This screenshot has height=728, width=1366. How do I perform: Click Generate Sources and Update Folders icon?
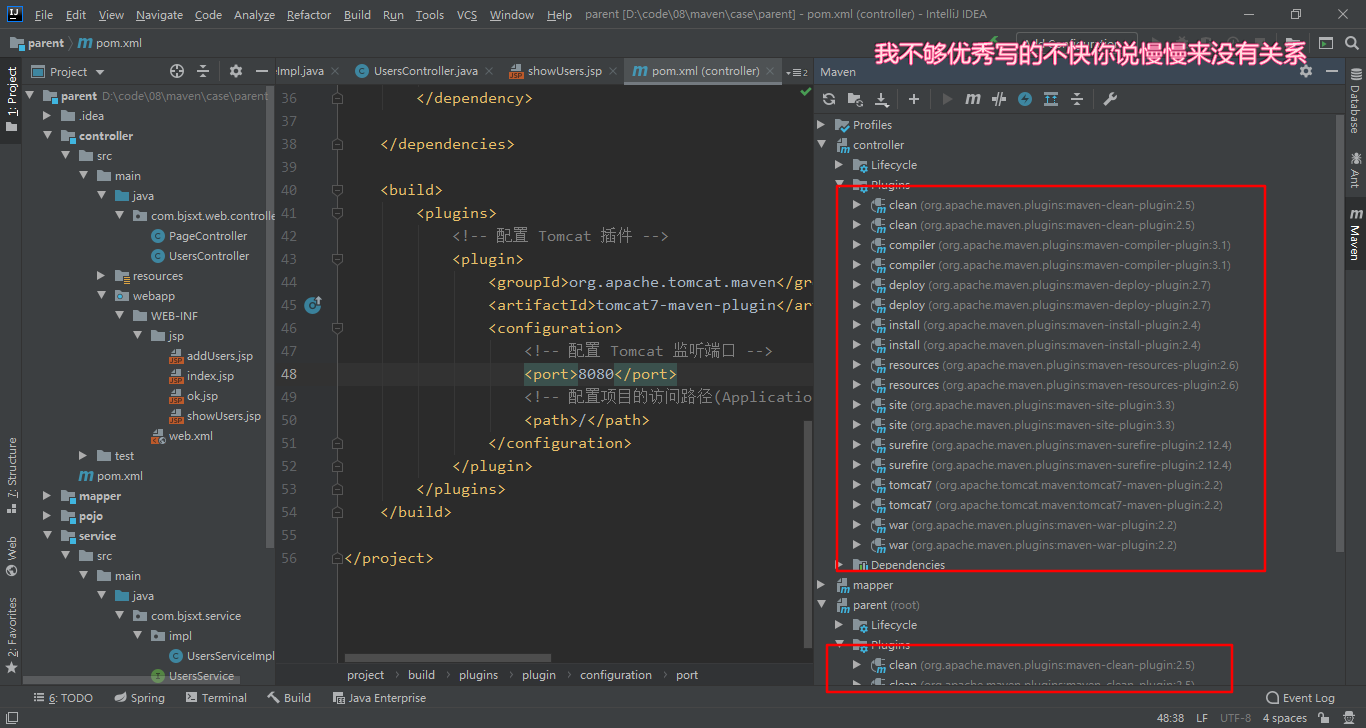(x=855, y=99)
